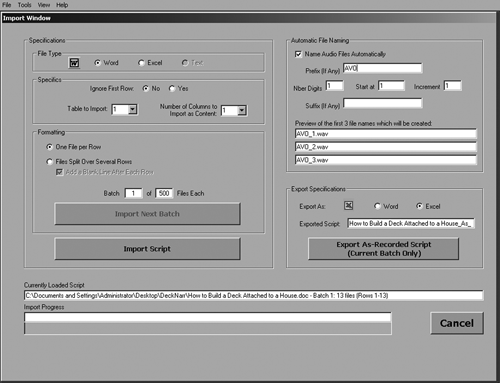Screen dimensions: 500x383
Task: Select Files Split Over Several Rows
Action: [x=49, y=161]
